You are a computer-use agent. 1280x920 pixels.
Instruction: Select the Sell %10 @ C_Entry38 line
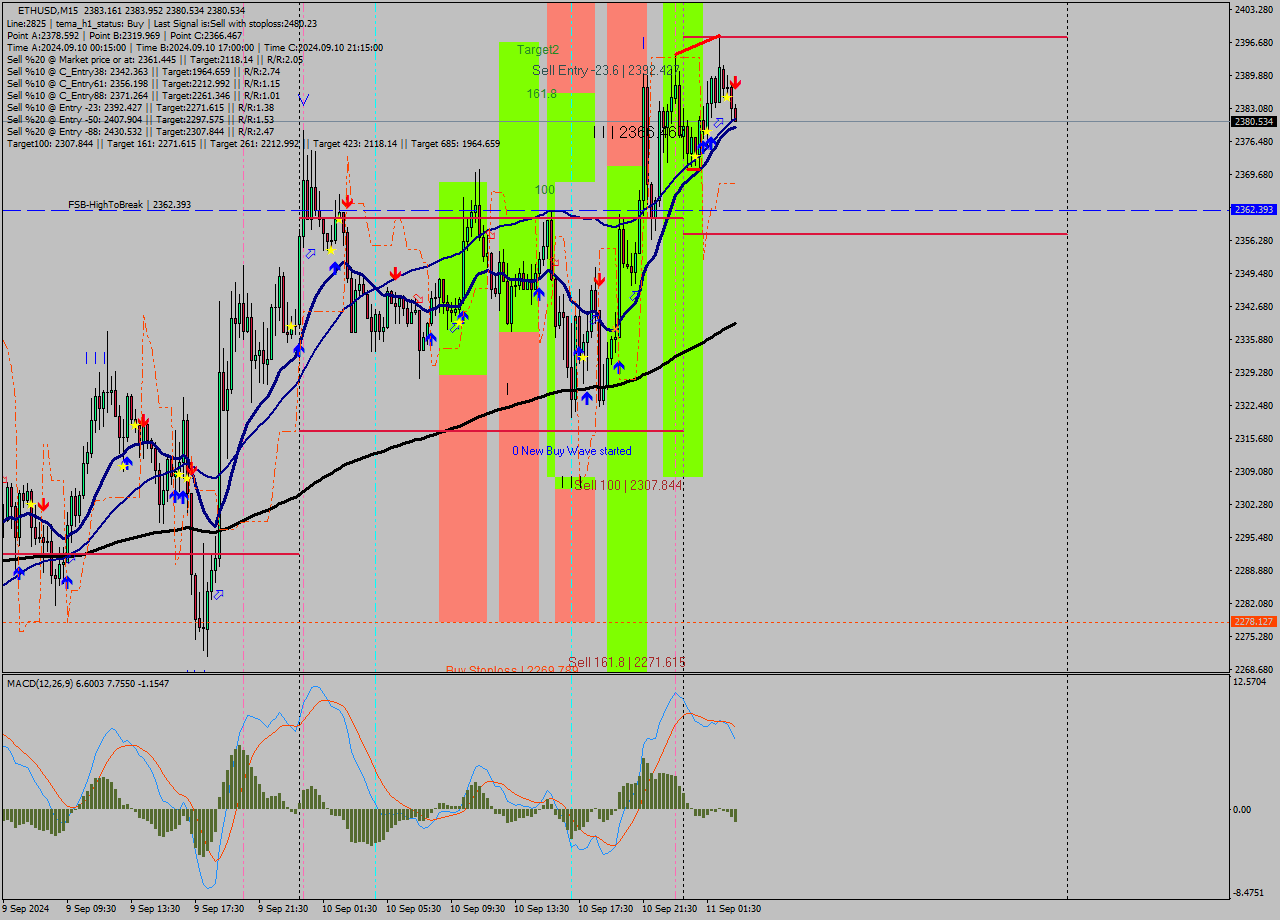pos(143,71)
